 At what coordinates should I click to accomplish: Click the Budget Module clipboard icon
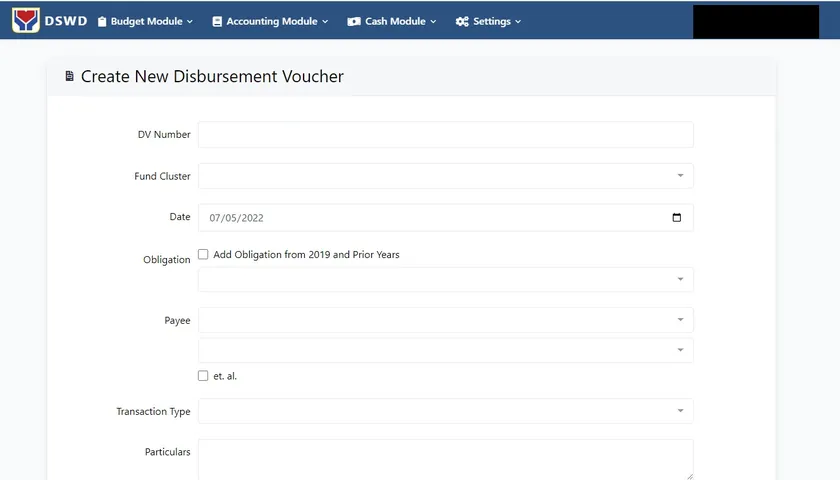[102, 21]
